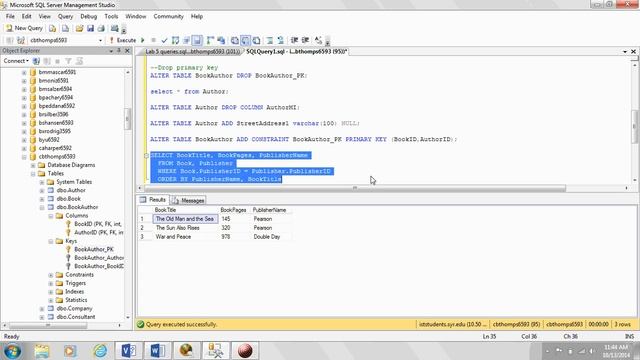
Task: Click the Decrease Indent icon
Action: point(294,40)
